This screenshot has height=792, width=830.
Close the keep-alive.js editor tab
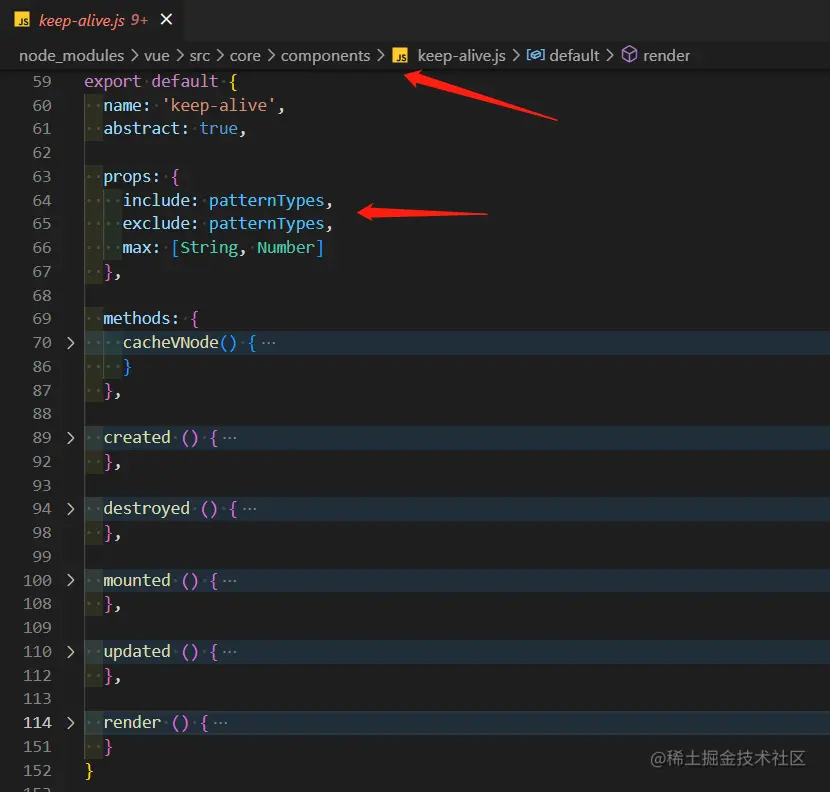[x=166, y=20]
